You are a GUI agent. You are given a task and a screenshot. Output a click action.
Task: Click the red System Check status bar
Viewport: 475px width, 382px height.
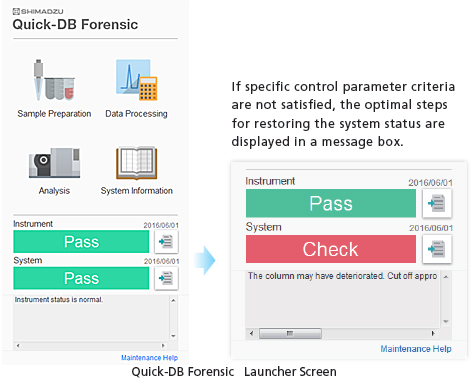tap(331, 249)
